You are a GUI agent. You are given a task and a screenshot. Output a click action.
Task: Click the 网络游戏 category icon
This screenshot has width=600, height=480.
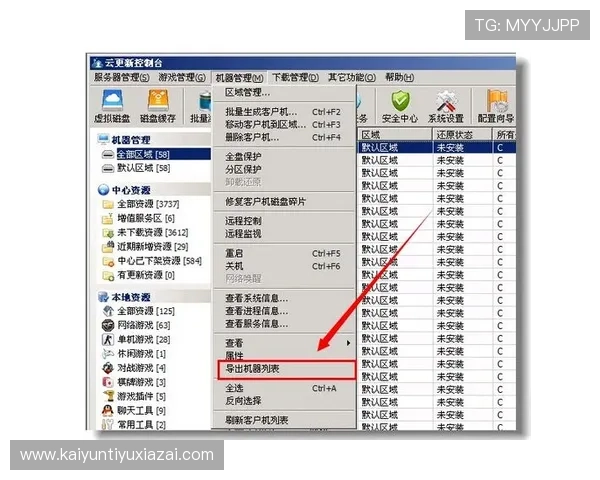tap(108, 325)
